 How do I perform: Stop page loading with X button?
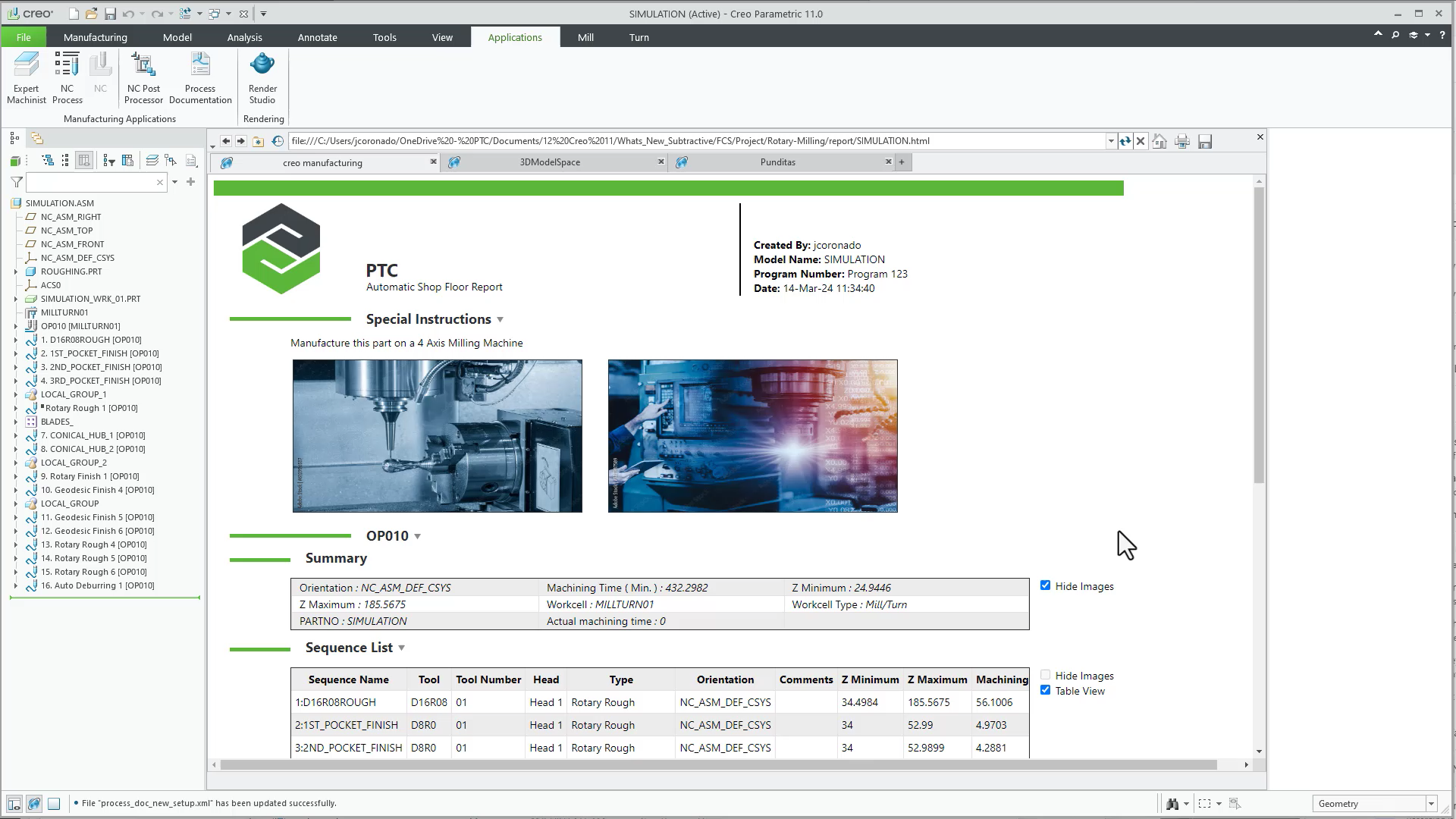pos(1141,141)
